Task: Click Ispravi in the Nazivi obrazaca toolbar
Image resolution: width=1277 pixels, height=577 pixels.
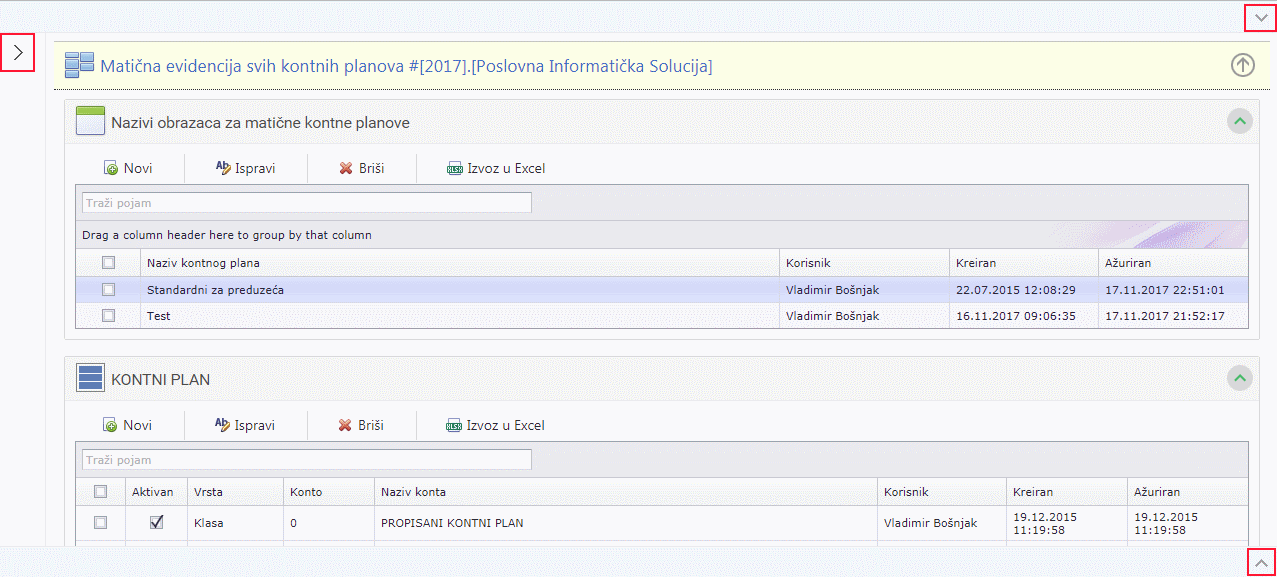Action: [x=245, y=168]
